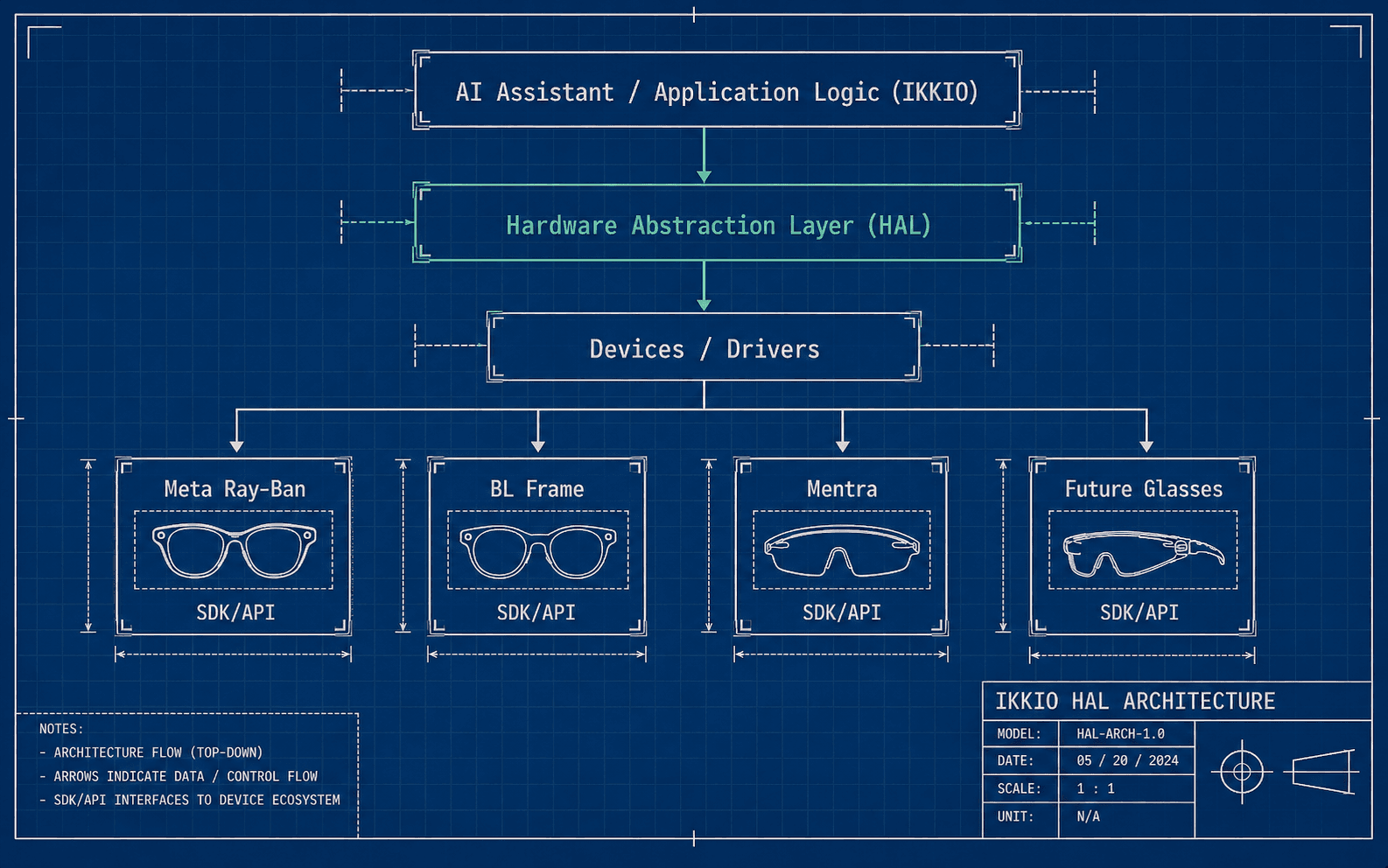Click the BL Frame glasses icon
This screenshot has height=868, width=1388.
(x=538, y=550)
